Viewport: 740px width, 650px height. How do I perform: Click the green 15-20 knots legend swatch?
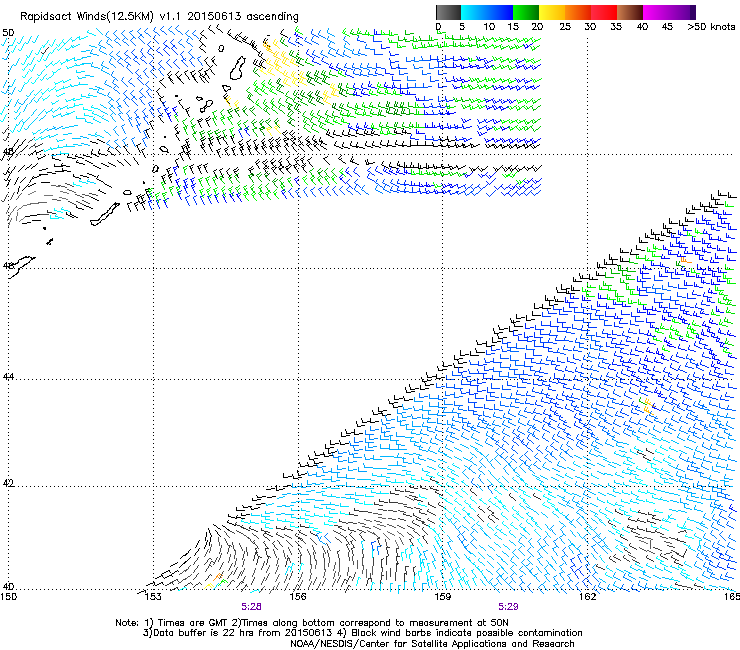coord(526,12)
